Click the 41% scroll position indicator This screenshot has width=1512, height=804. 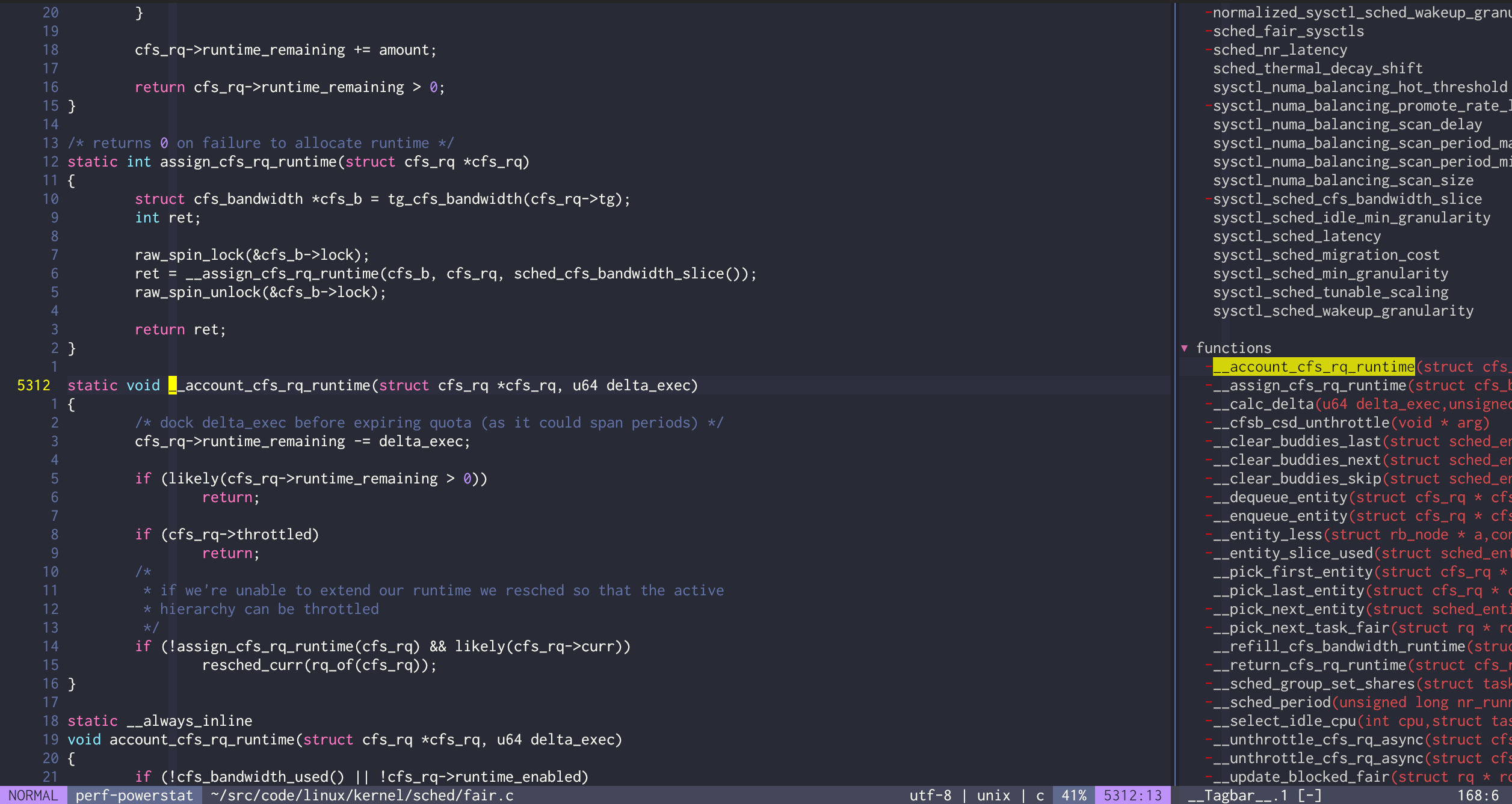1073,796
